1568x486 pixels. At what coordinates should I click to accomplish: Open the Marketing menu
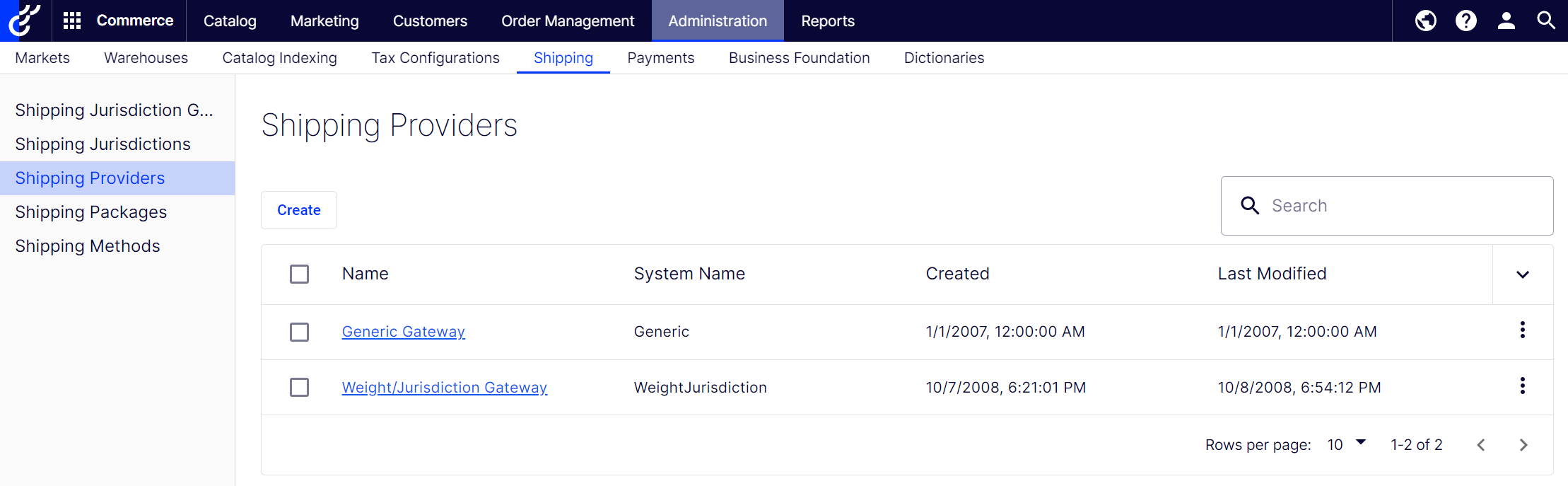[x=324, y=21]
